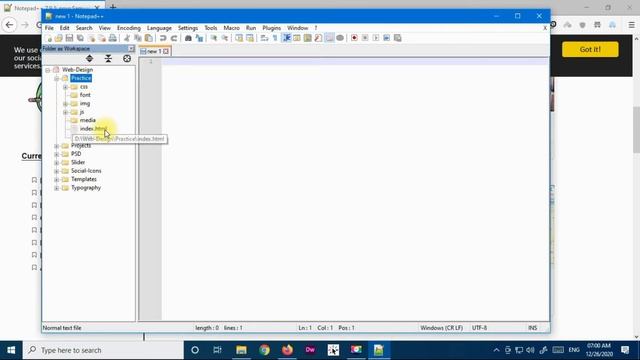Expand the js folder
This screenshot has width=640, height=360.
tap(65, 112)
